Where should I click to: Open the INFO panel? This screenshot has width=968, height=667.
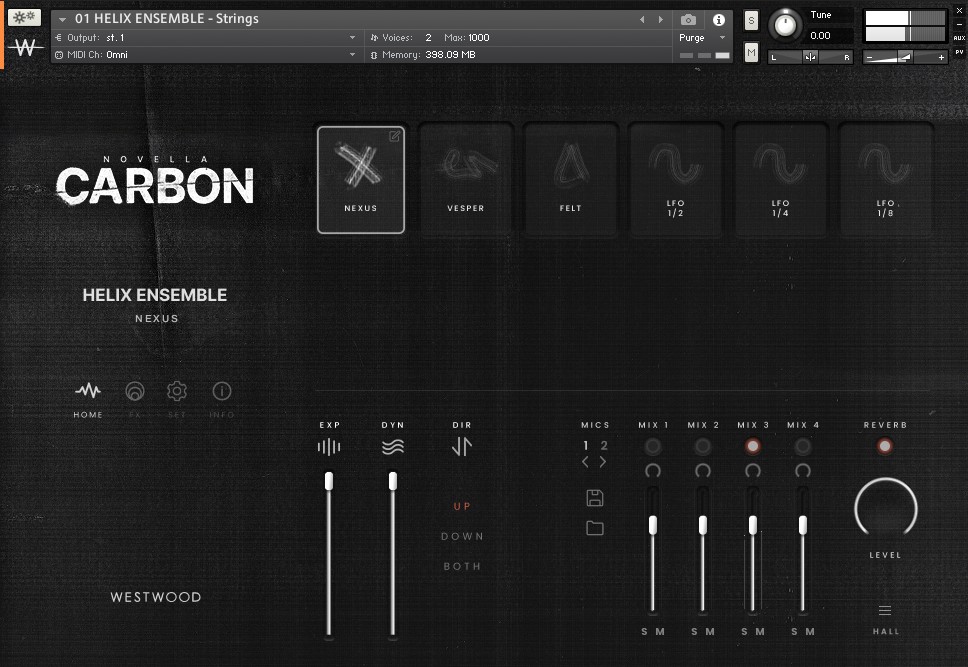(221, 391)
